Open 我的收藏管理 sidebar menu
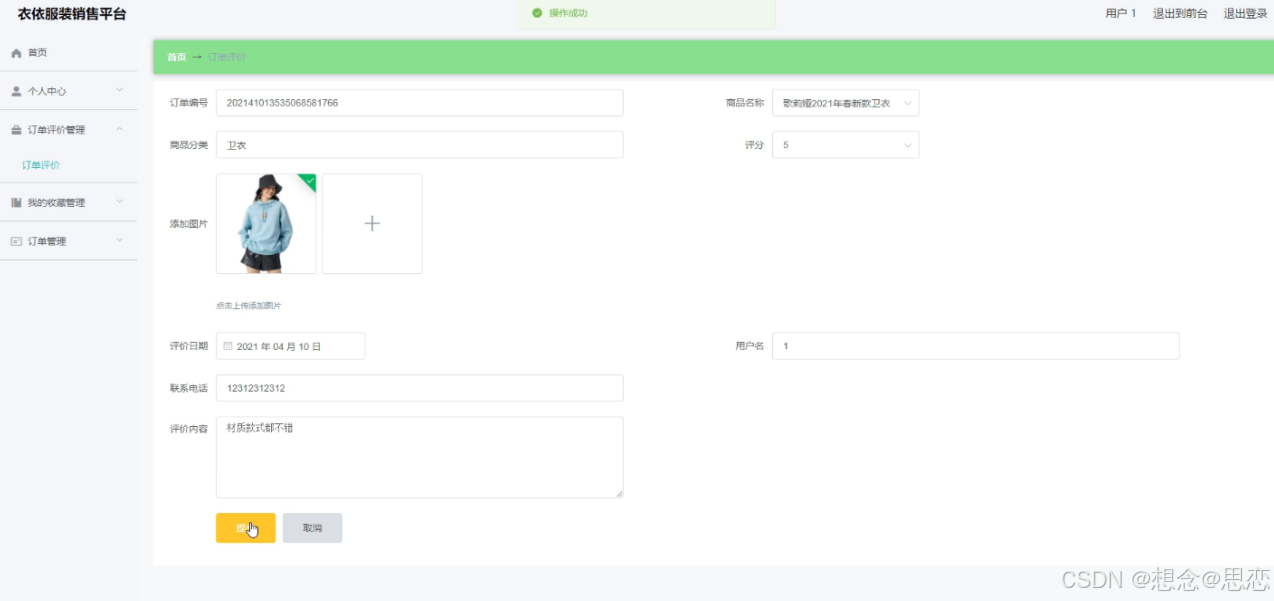Screen dimensions: 1274x601 coord(69,203)
